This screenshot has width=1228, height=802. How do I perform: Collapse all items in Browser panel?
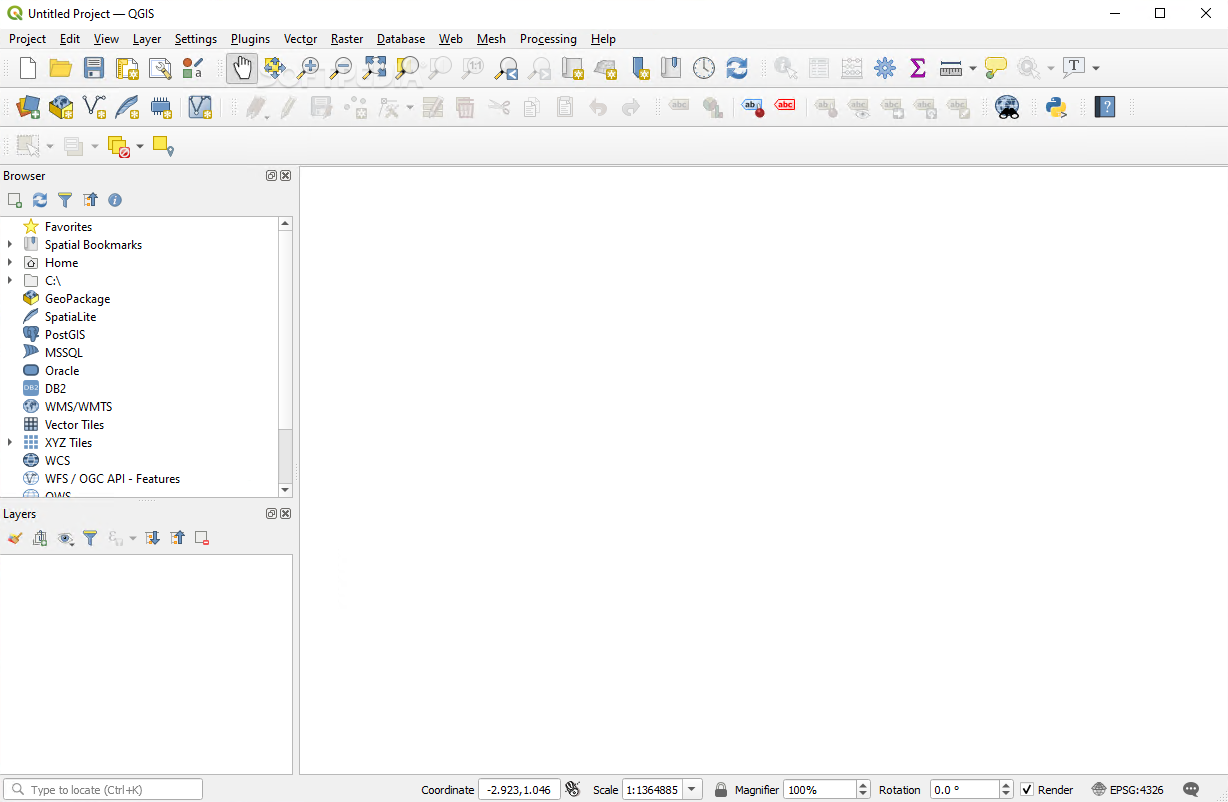(x=90, y=200)
